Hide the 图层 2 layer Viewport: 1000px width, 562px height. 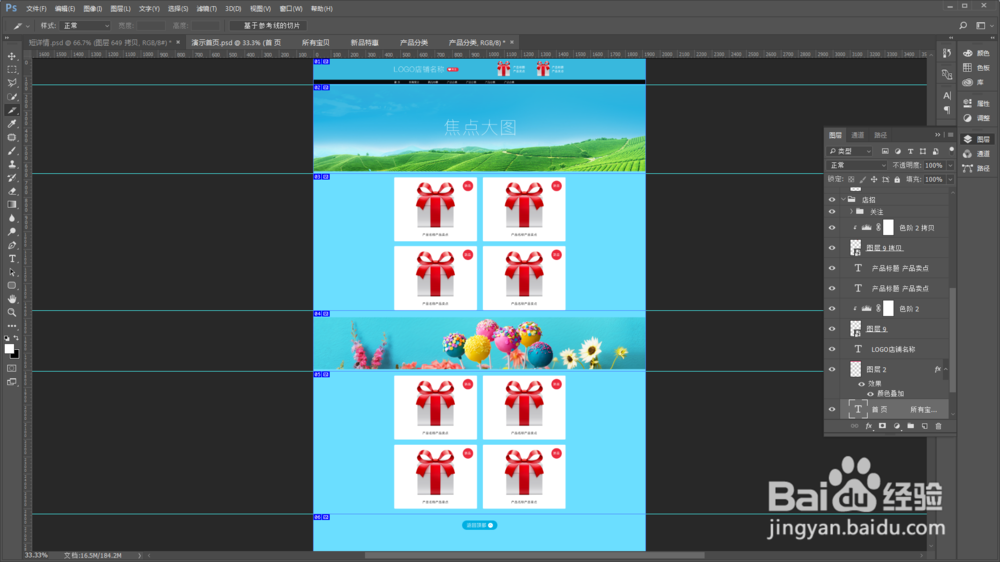click(832, 369)
